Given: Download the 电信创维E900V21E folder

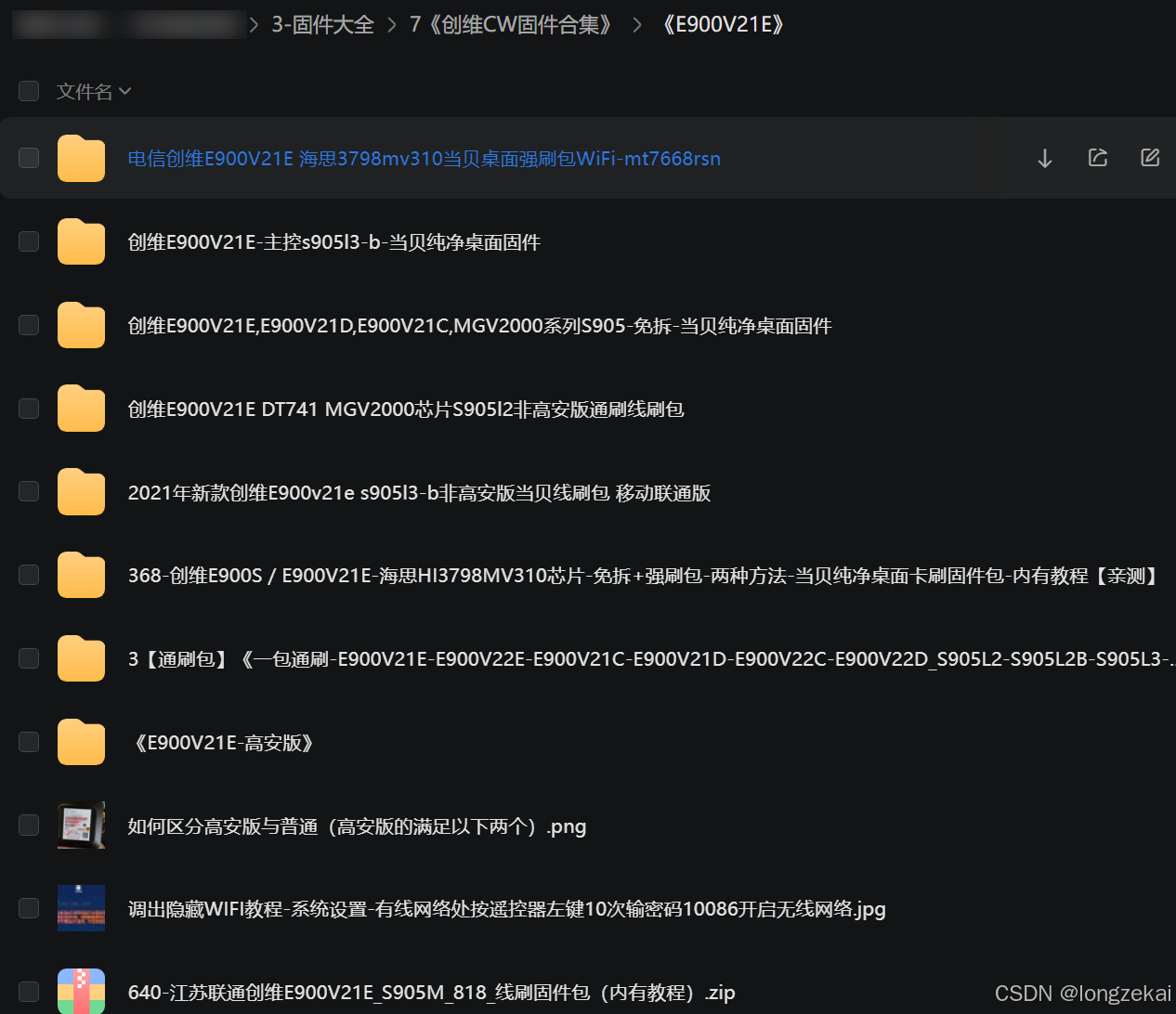Looking at the screenshot, I should (x=1045, y=158).
